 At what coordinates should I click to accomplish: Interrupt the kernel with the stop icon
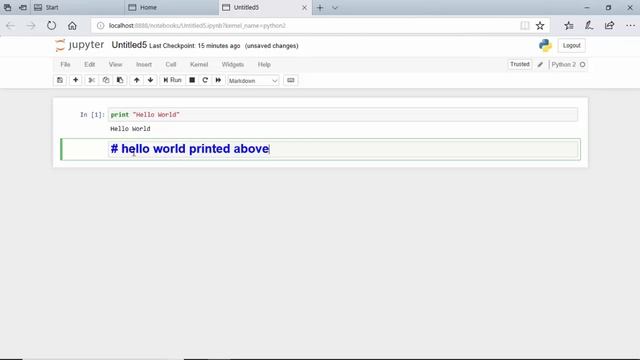[192, 80]
